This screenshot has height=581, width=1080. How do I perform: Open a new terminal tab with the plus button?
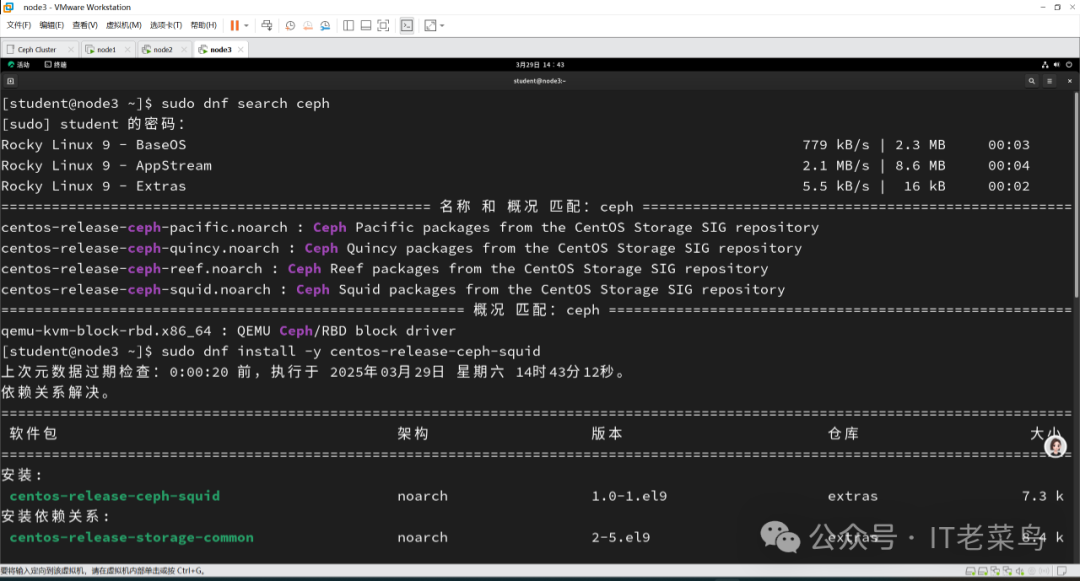click(10, 81)
